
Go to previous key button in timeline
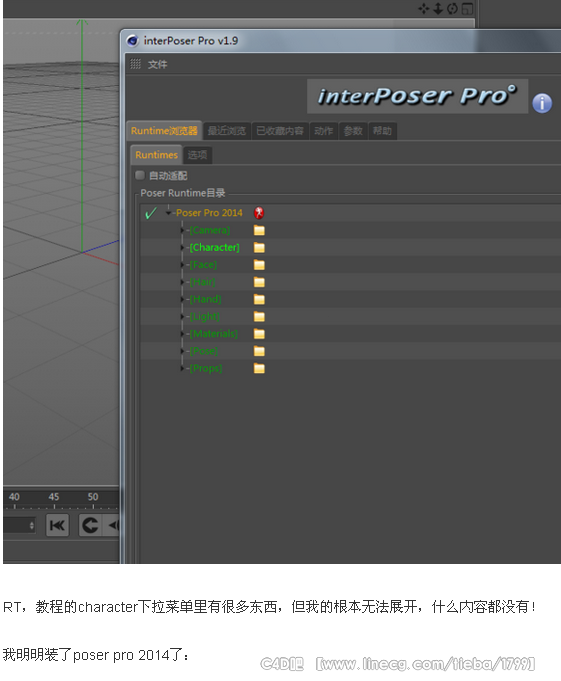(x=113, y=526)
